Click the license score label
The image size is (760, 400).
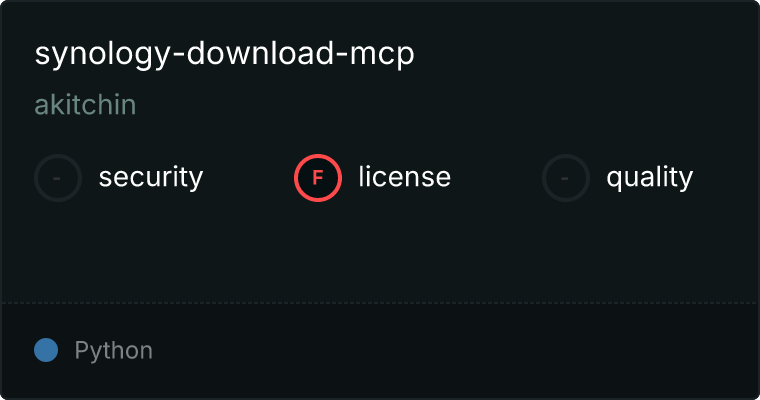pyautogui.click(x=405, y=176)
